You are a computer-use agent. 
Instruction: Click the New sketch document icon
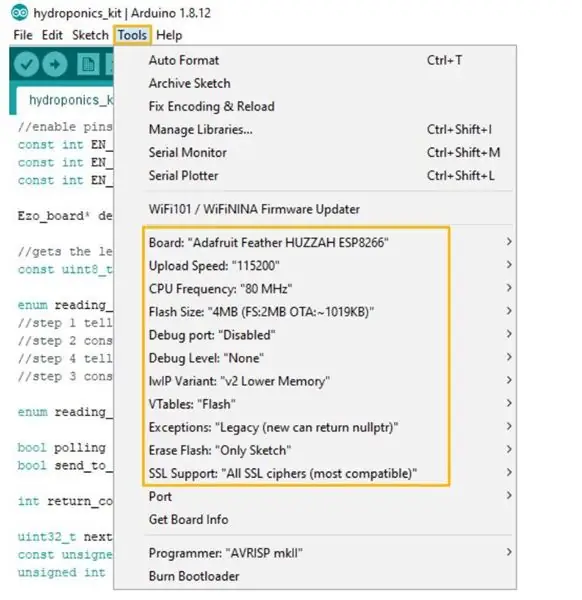(88, 64)
